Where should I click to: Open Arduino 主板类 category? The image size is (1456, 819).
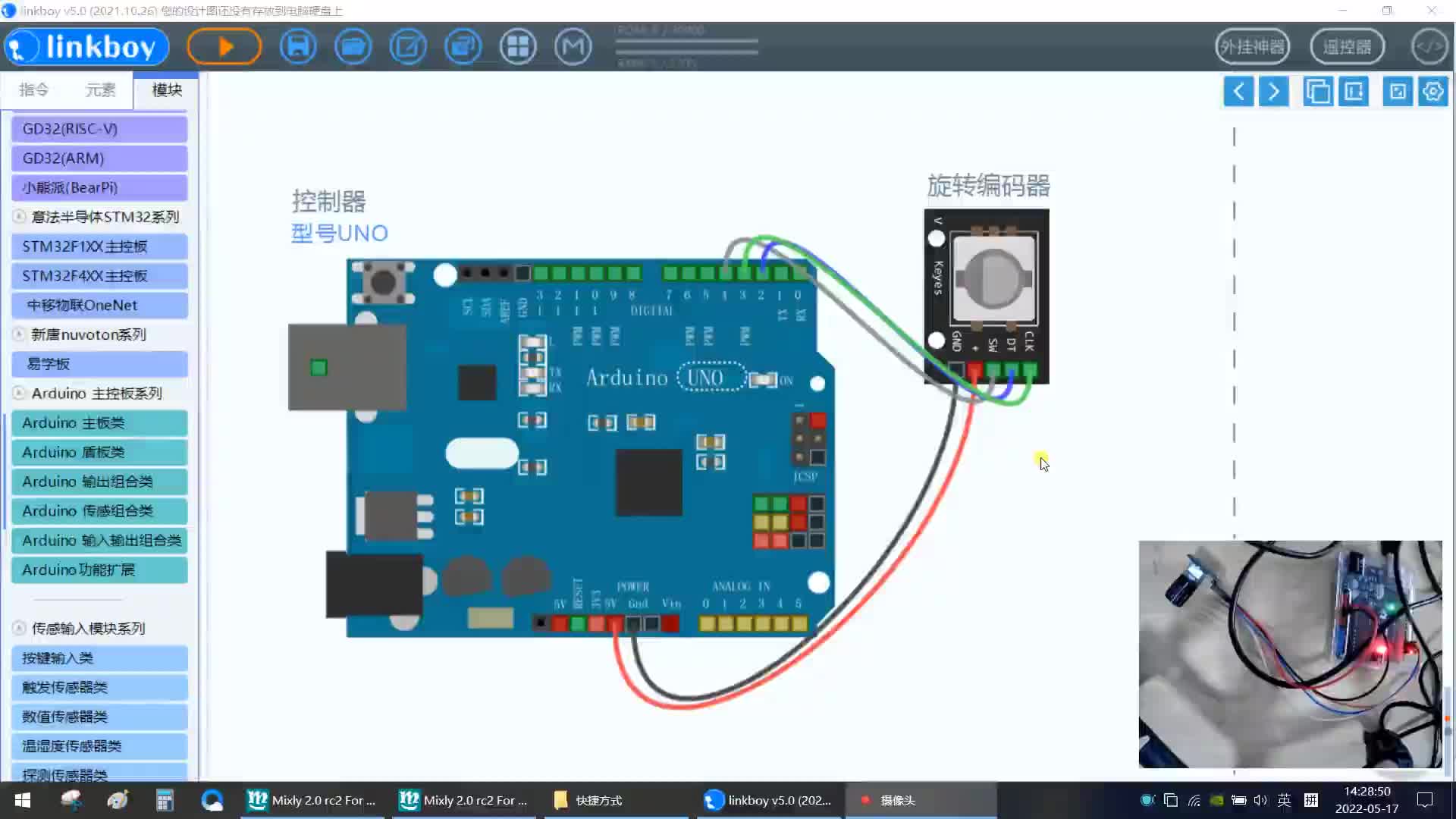[99, 423]
